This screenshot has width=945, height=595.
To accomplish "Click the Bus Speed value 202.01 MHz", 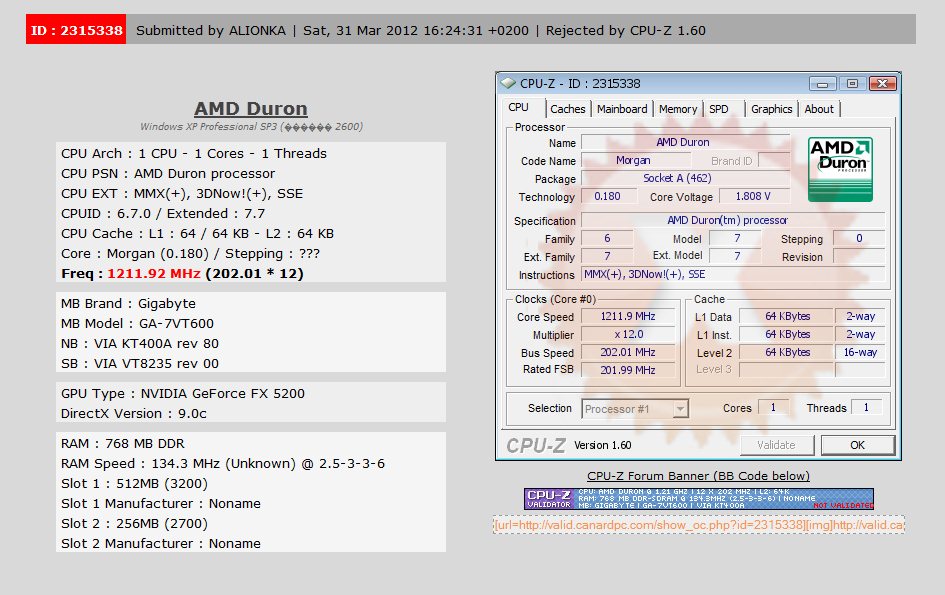I will point(628,353).
